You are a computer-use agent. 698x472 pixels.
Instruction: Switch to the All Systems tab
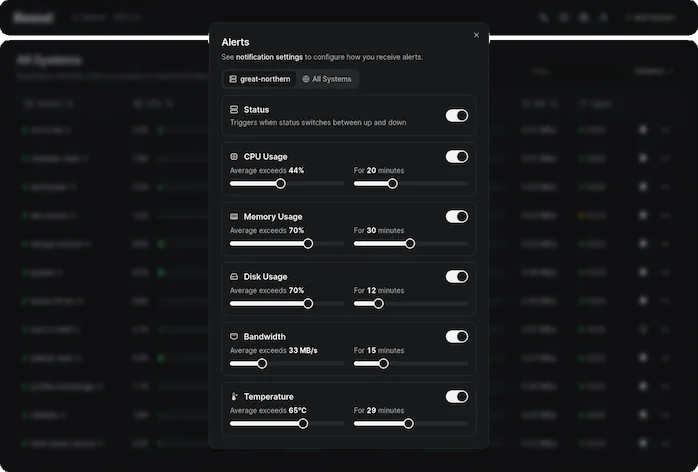(327, 79)
